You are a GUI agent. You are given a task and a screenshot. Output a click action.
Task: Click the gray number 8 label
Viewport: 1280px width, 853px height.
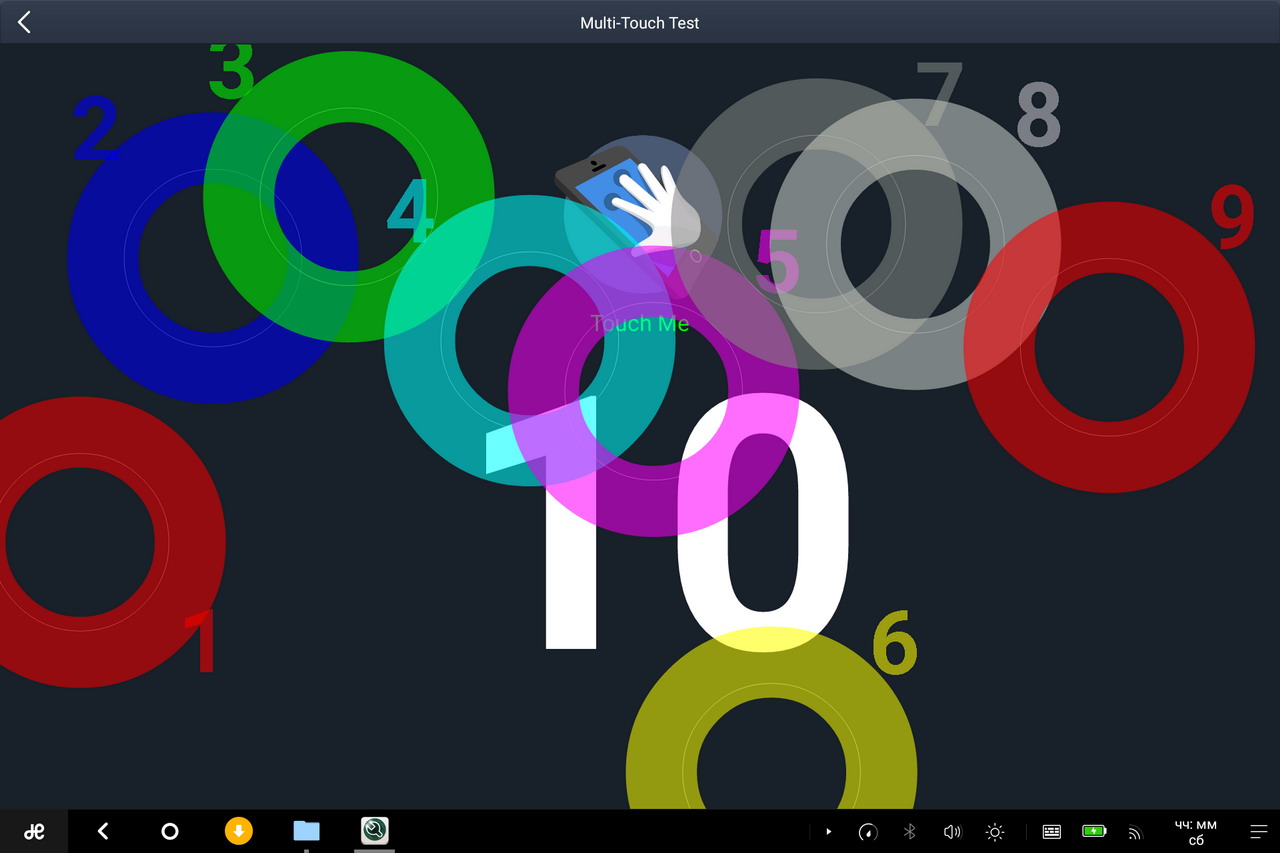coord(1038,114)
